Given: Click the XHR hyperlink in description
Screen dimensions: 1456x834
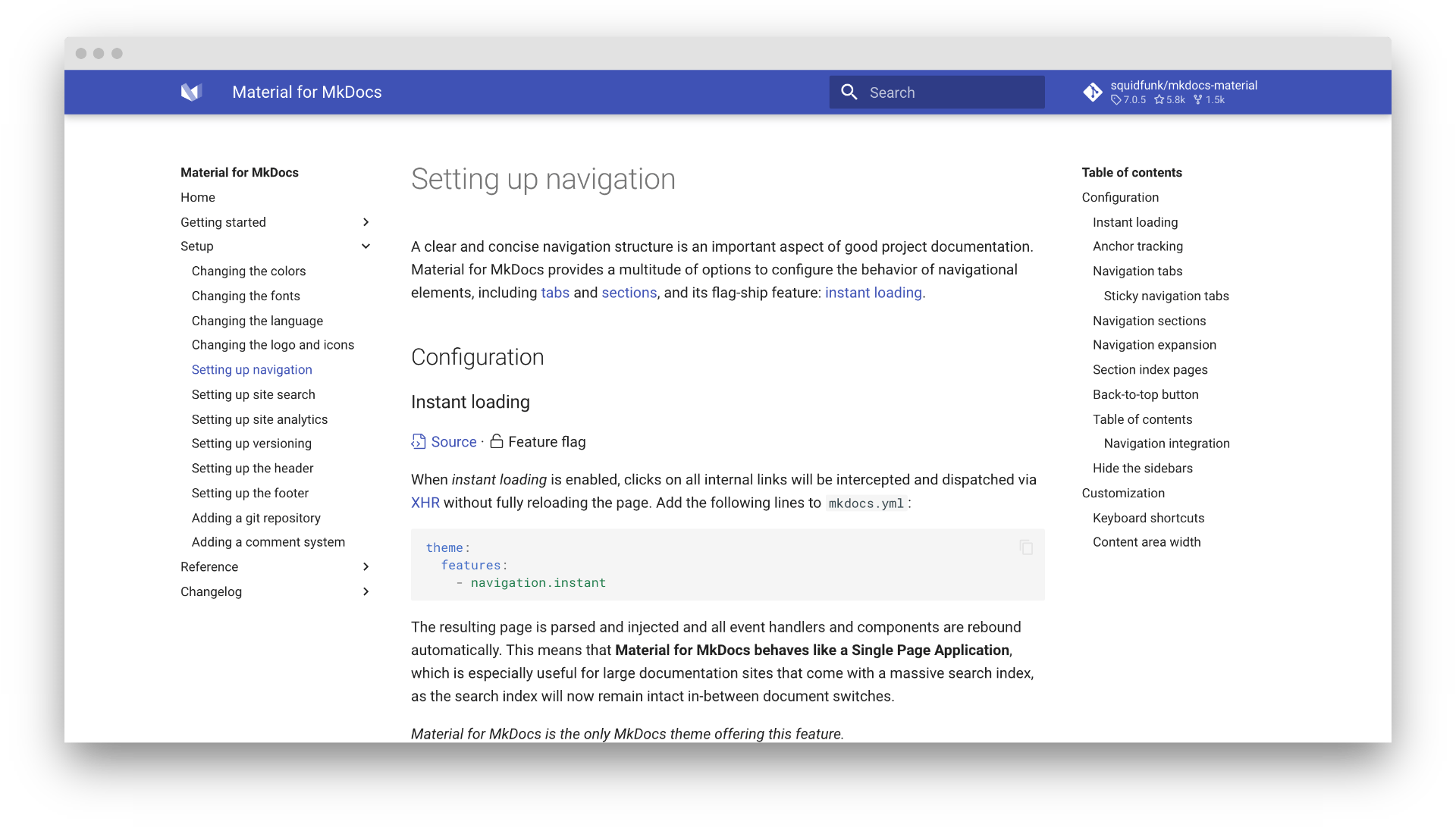Looking at the screenshot, I should pyautogui.click(x=424, y=502).
